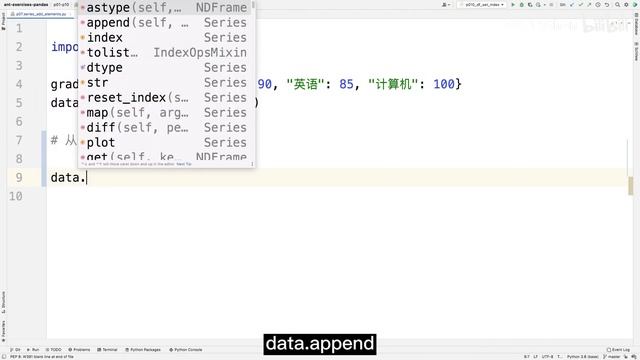This screenshot has width=640, height=360.
Task: Run the current configuration with green play button
Action: coord(513,4)
